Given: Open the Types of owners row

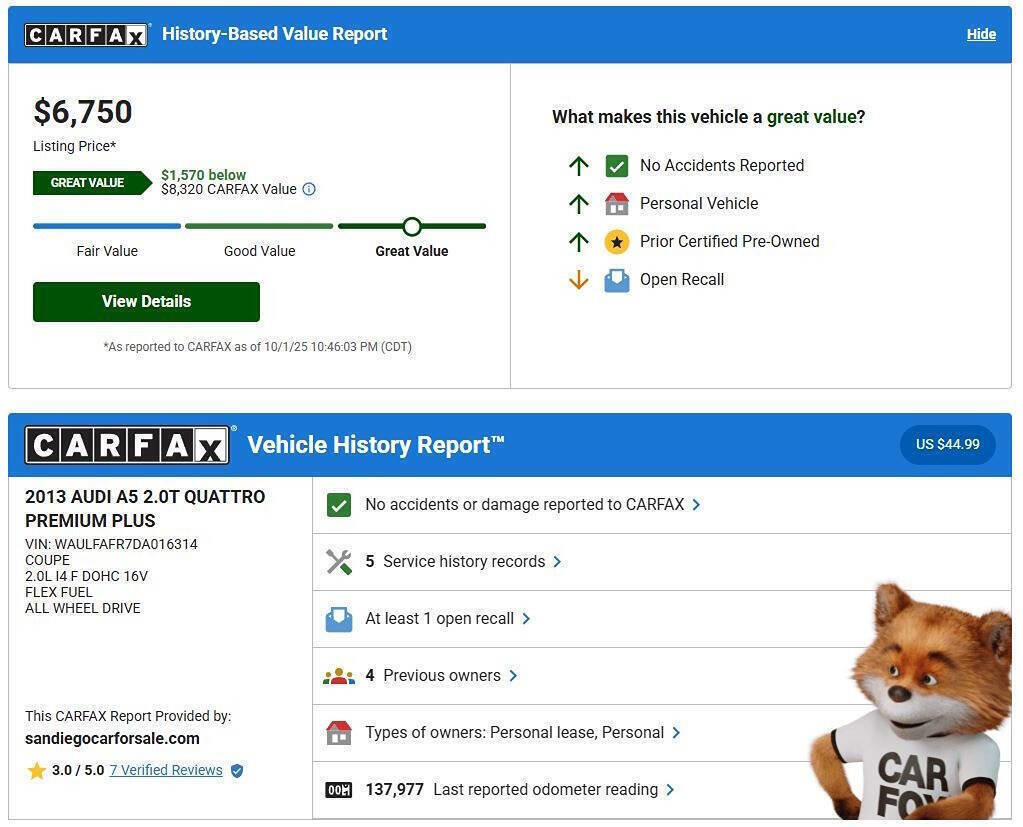Looking at the screenshot, I should (x=522, y=733).
